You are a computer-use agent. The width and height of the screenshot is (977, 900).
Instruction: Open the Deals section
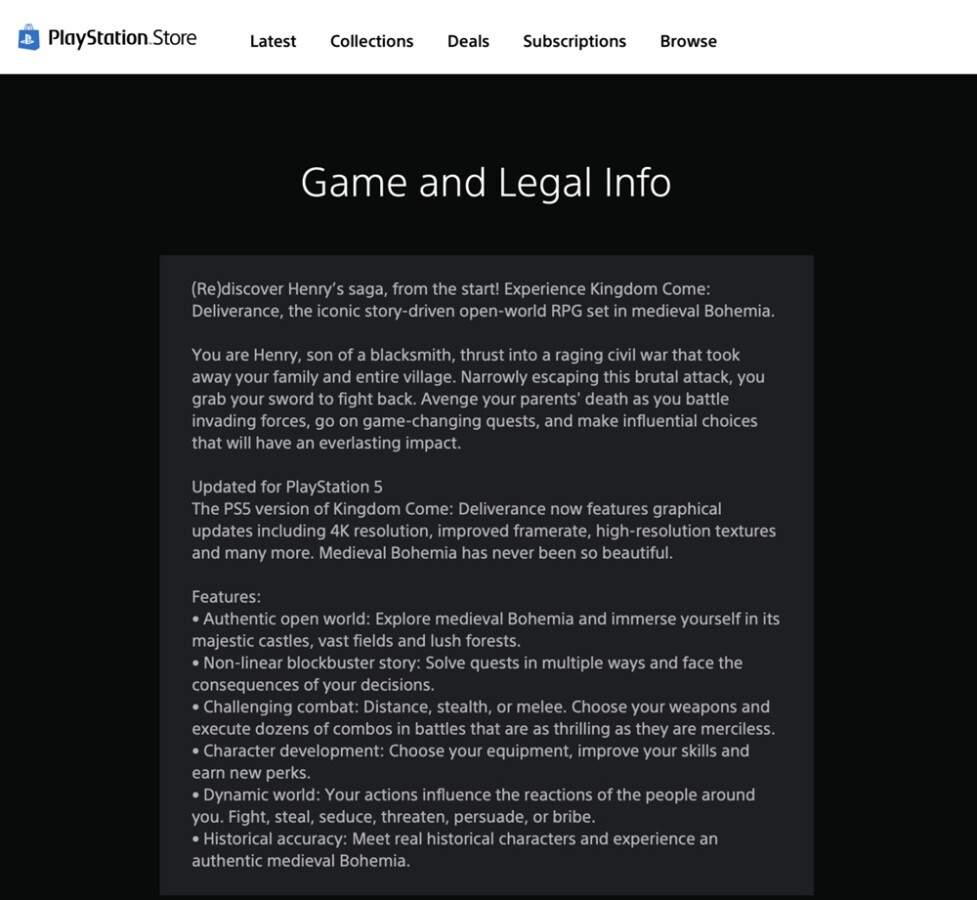[467, 41]
